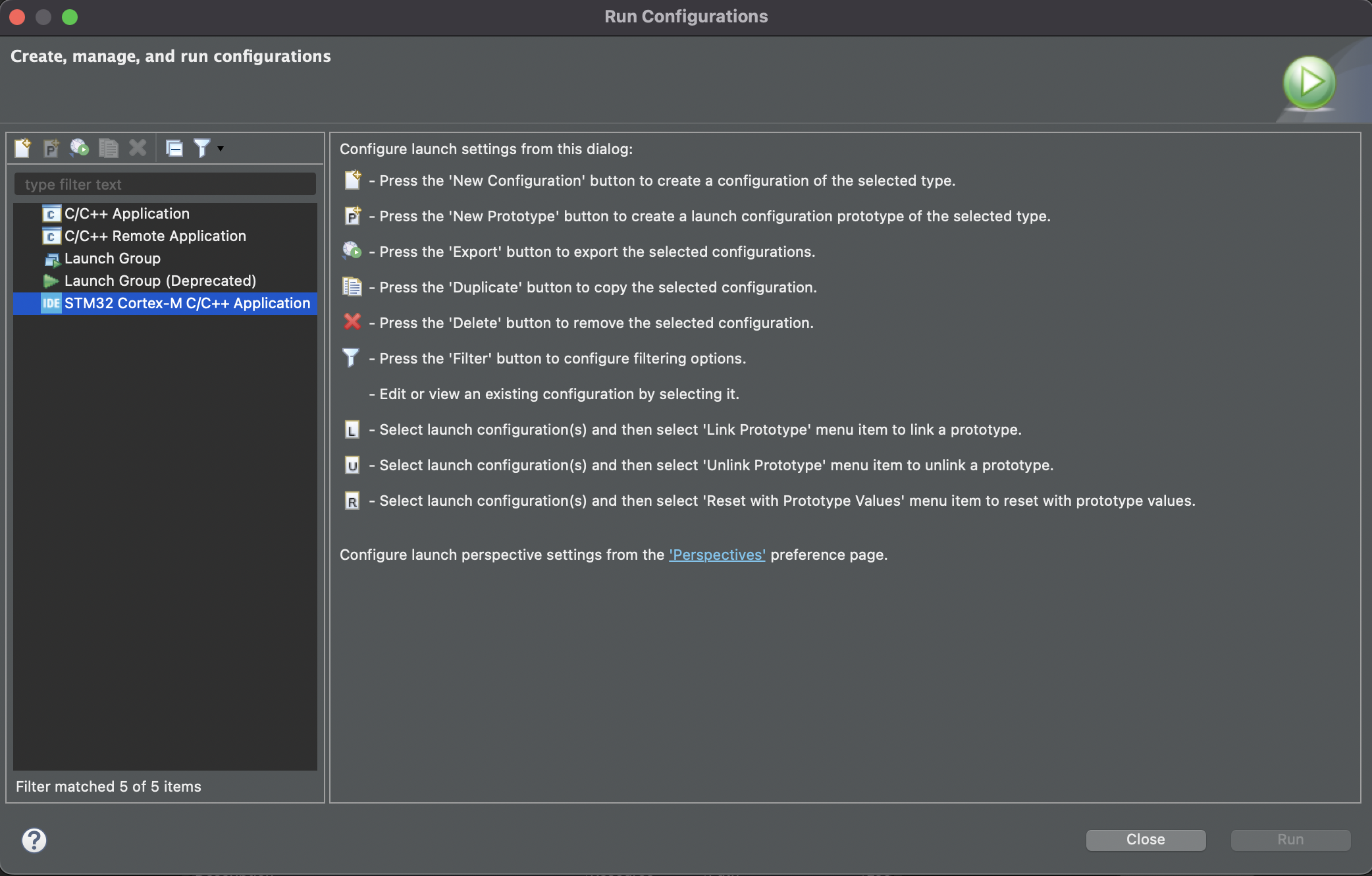1372x876 pixels.
Task: Collapse all configurations in the tree
Action: tap(174, 148)
